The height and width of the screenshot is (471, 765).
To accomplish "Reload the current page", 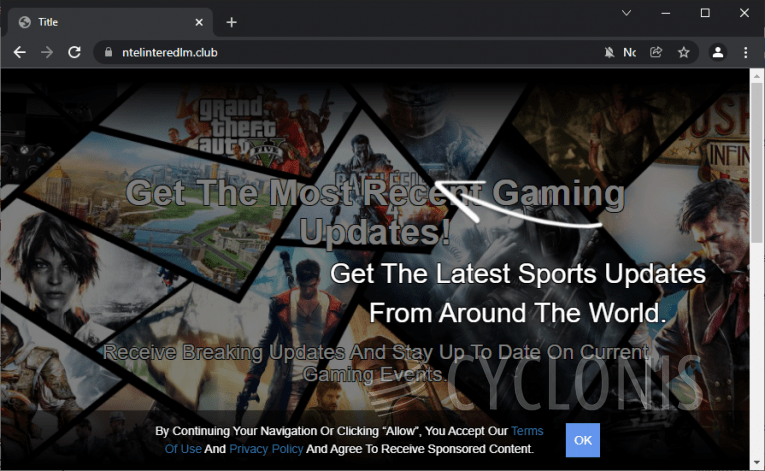I will coord(74,52).
